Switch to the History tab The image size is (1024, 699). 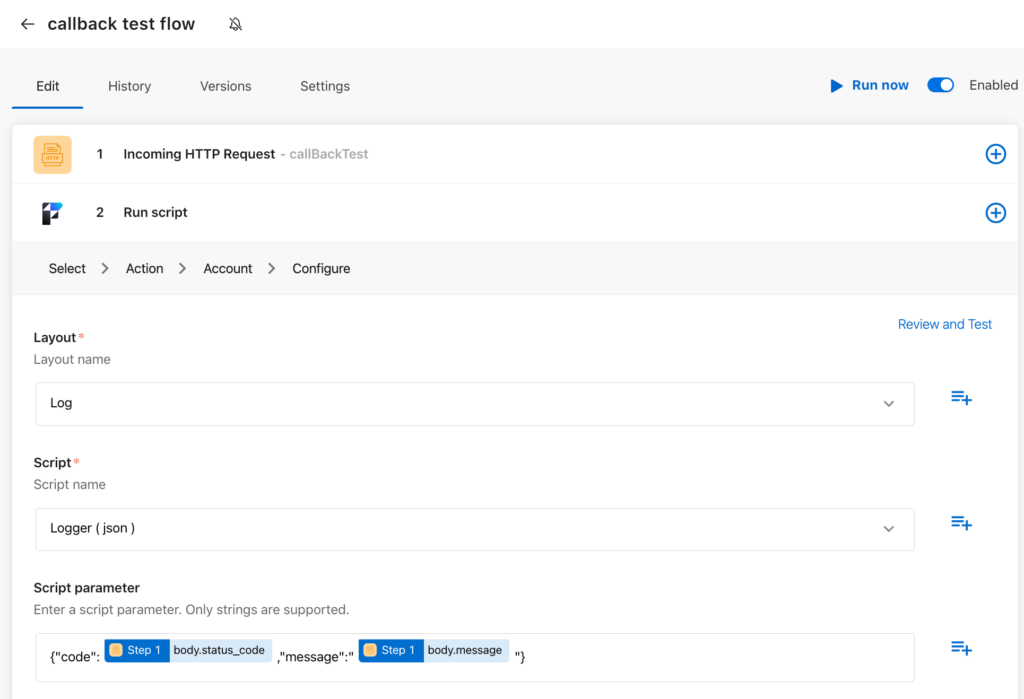pos(129,86)
